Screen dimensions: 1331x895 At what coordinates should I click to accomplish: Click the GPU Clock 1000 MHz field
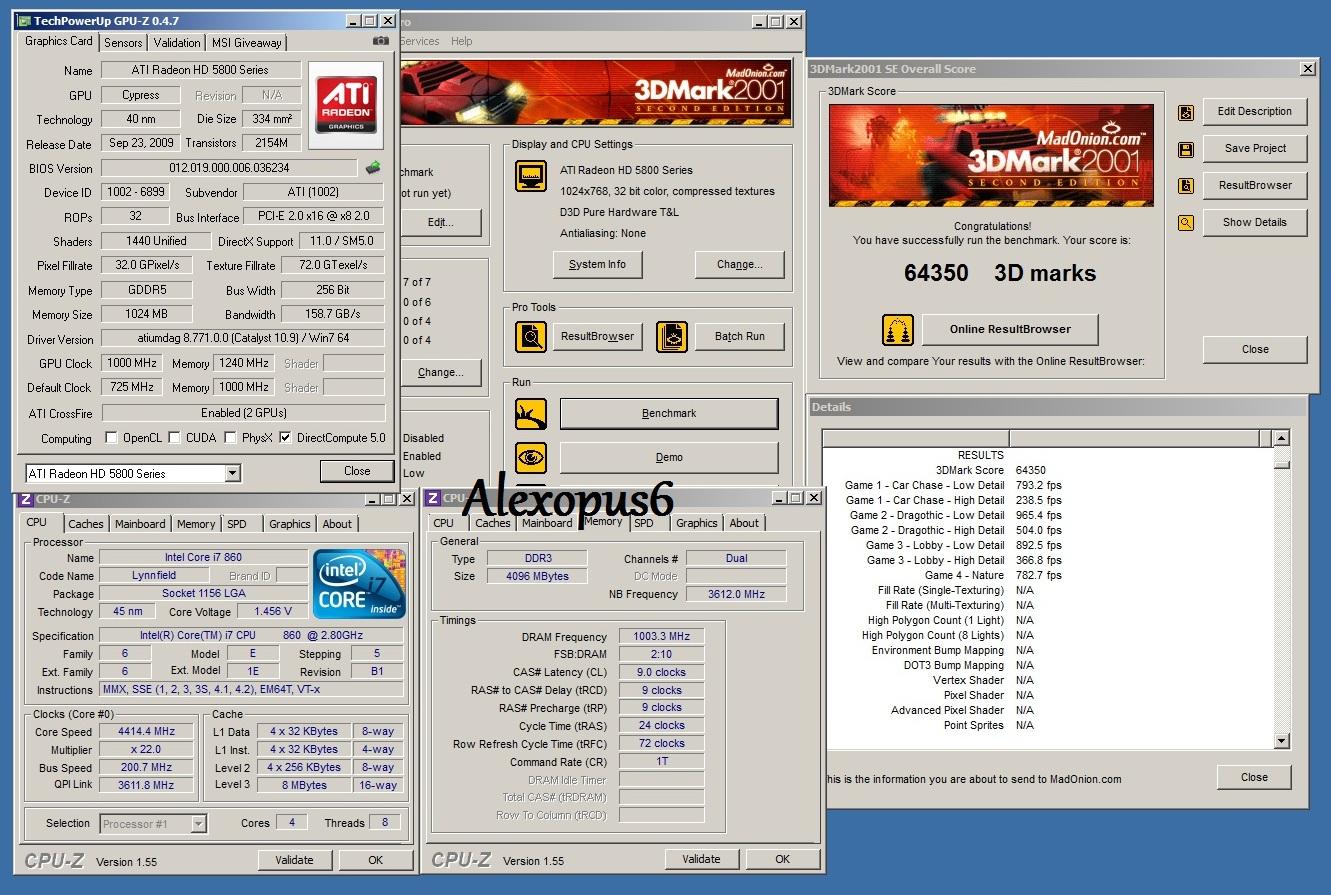(x=134, y=363)
